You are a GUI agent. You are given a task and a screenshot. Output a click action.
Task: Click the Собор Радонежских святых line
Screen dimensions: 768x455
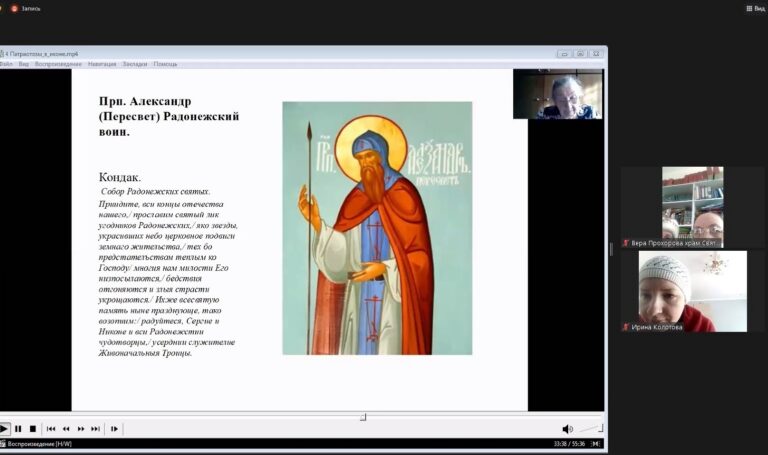[x=155, y=192]
